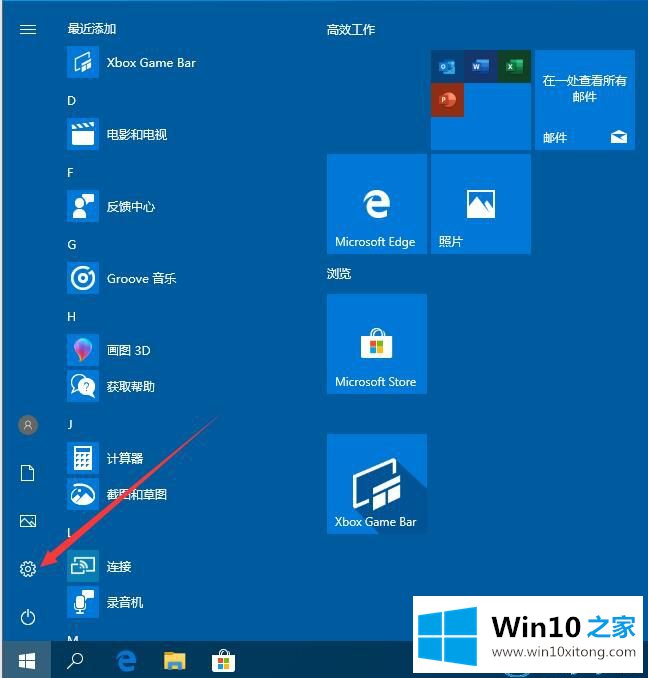The height and width of the screenshot is (678, 648).
Task: Click the letter D section header
Action: 71,101
